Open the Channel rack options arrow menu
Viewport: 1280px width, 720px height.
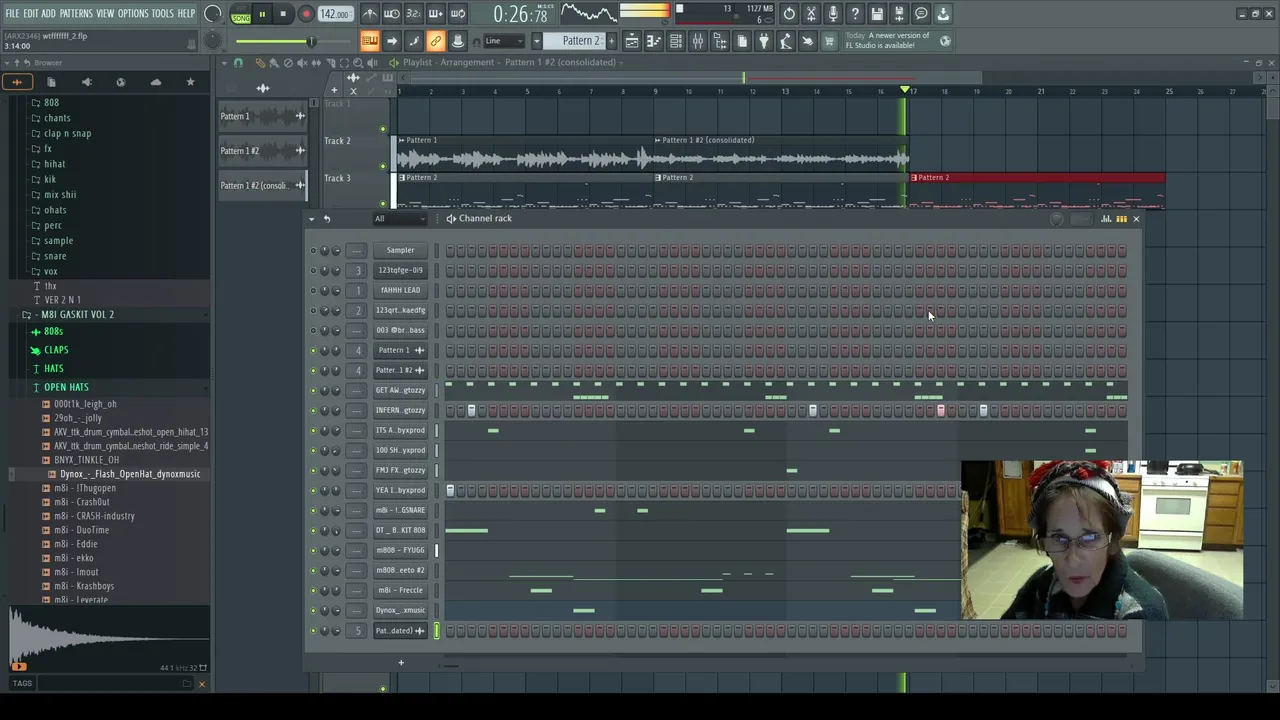(x=311, y=218)
